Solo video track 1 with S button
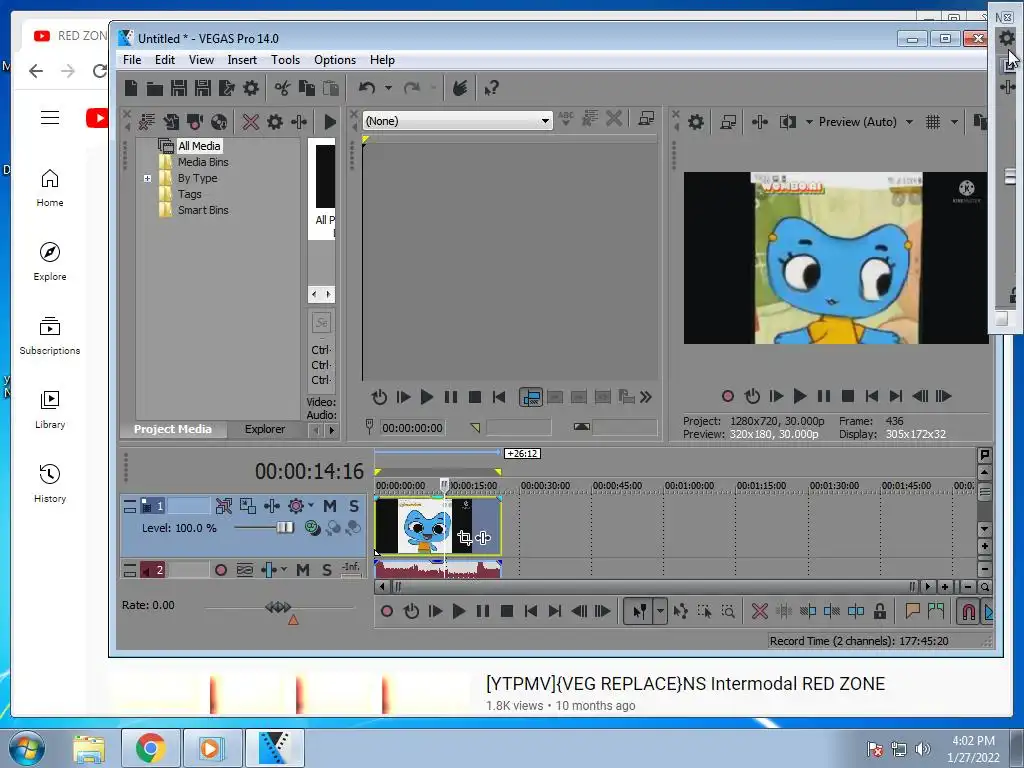Image resolution: width=1024 pixels, height=768 pixels. pyautogui.click(x=353, y=506)
